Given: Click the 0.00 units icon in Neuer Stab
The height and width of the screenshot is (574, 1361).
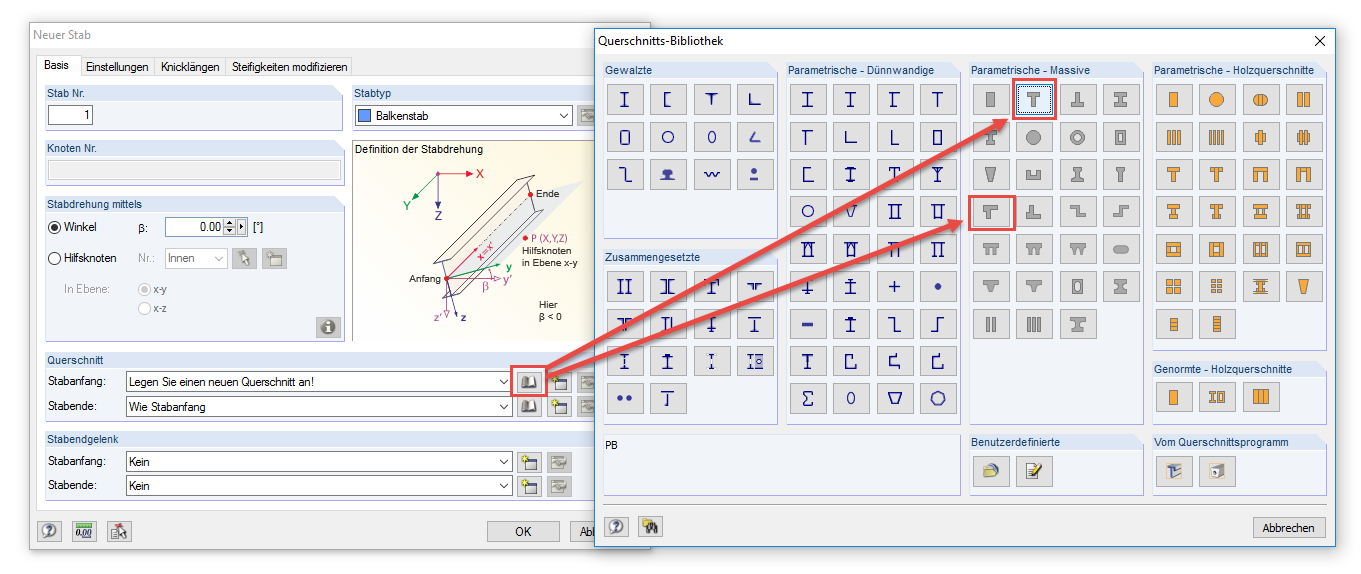Looking at the screenshot, I should pyautogui.click(x=84, y=531).
